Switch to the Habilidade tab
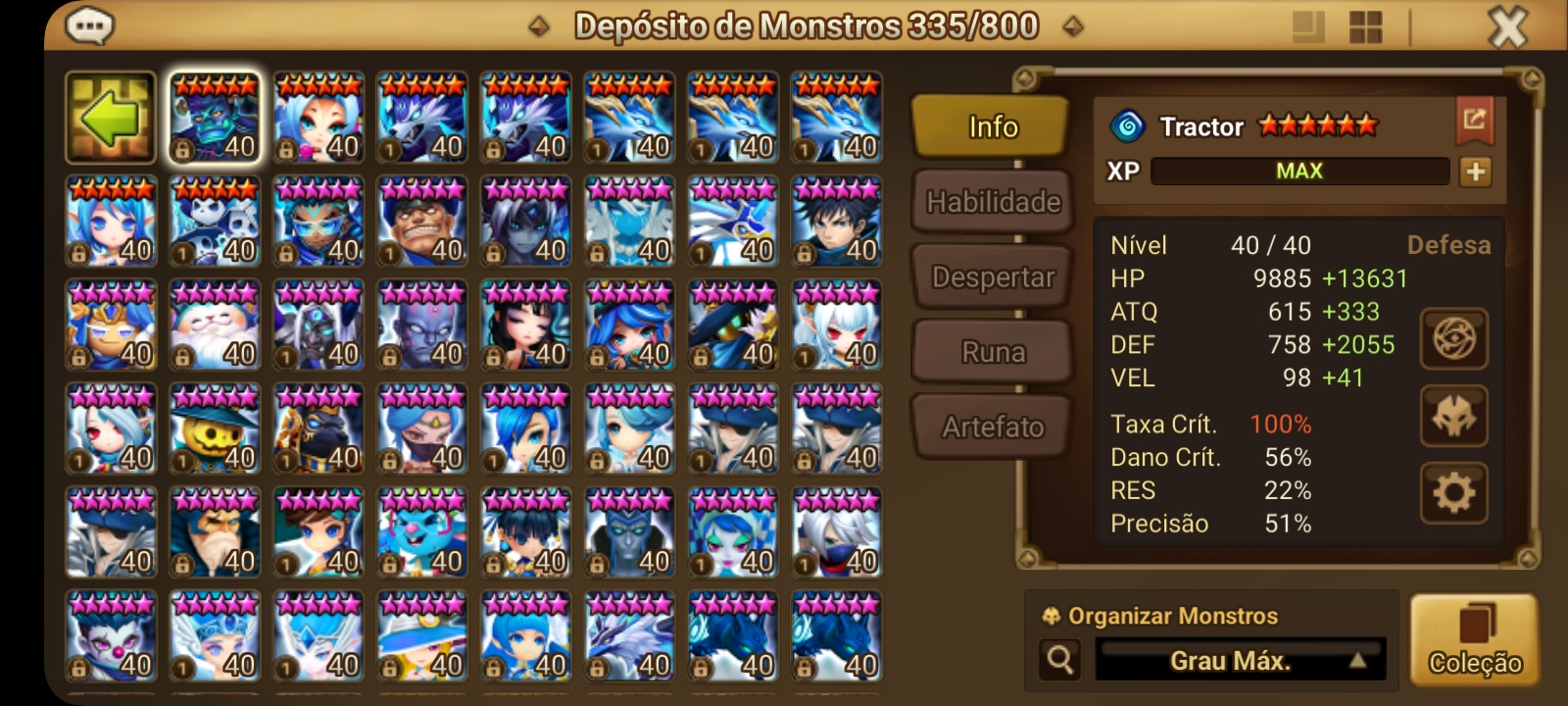Screen dimensions: 1568x706 [x=992, y=202]
